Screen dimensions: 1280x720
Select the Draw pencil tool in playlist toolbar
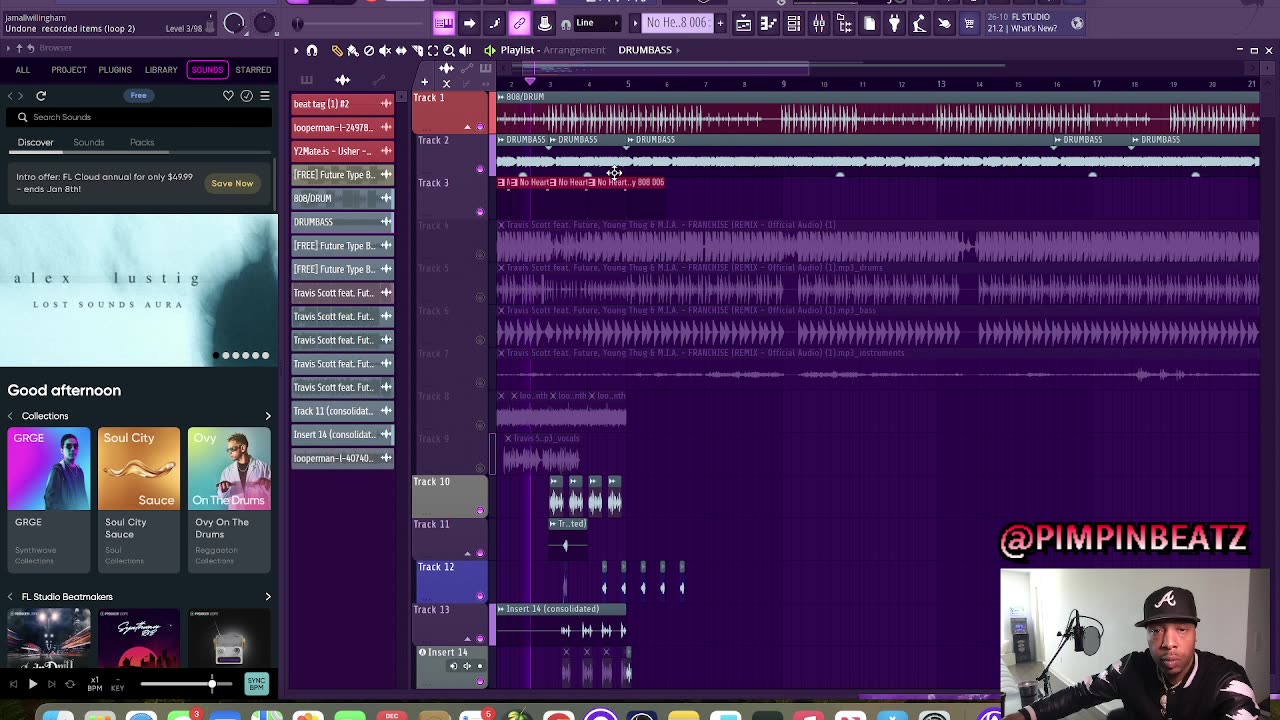tap(337, 50)
